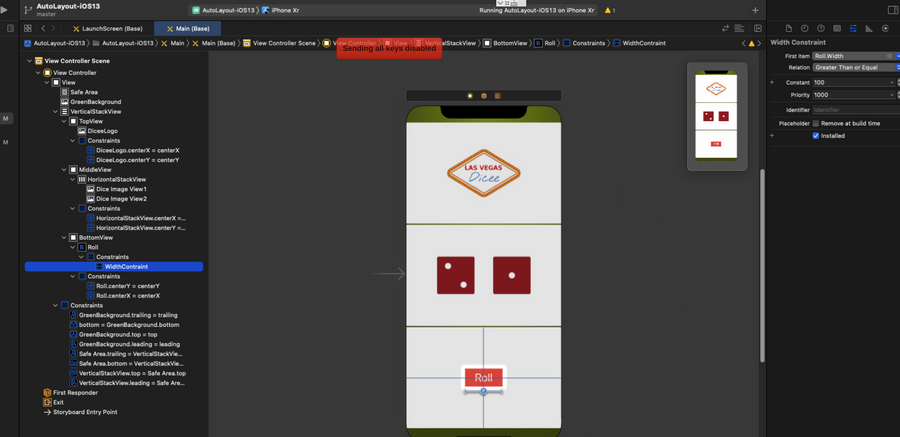Open the History inspector
This screenshot has width=900, height=437.
[x=804, y=29]
